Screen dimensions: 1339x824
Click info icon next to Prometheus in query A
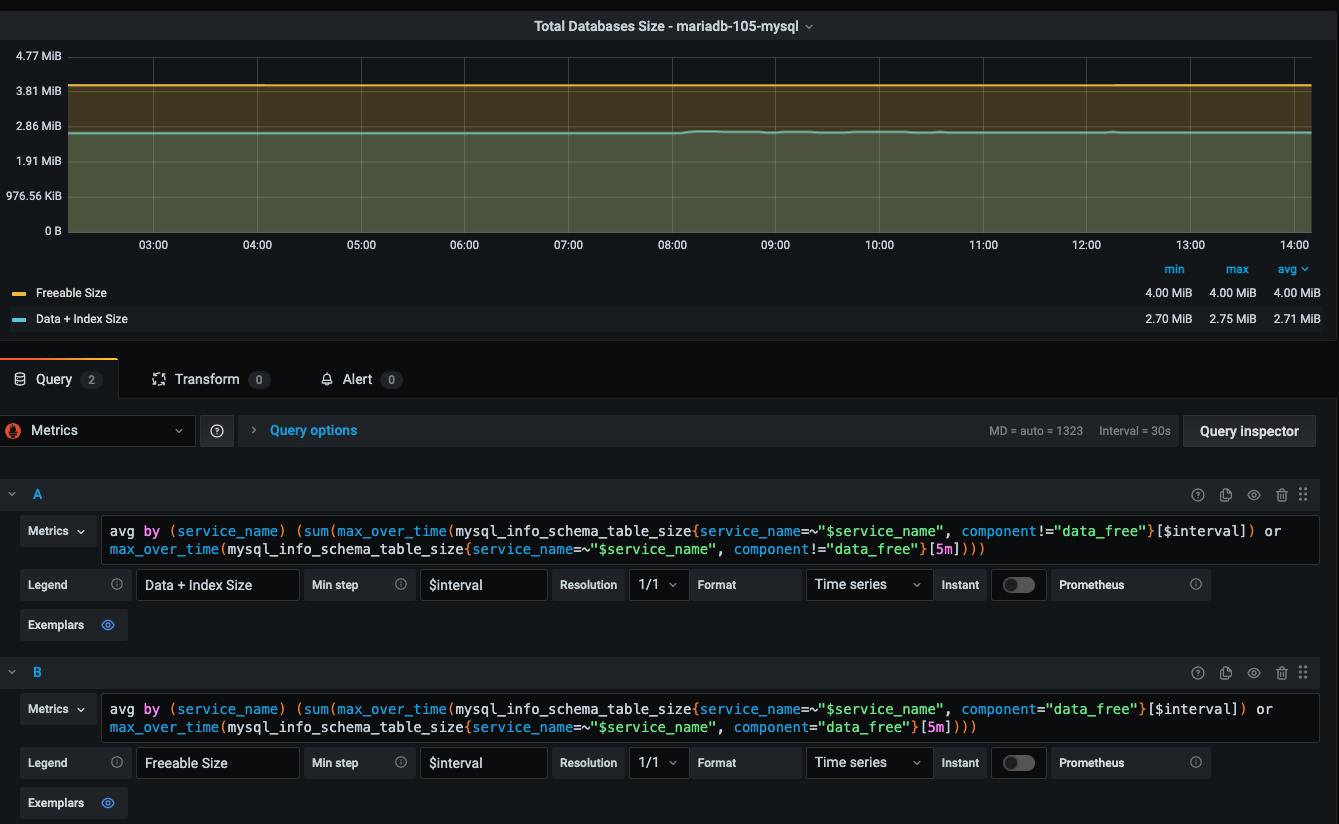tap(1195, 585)
